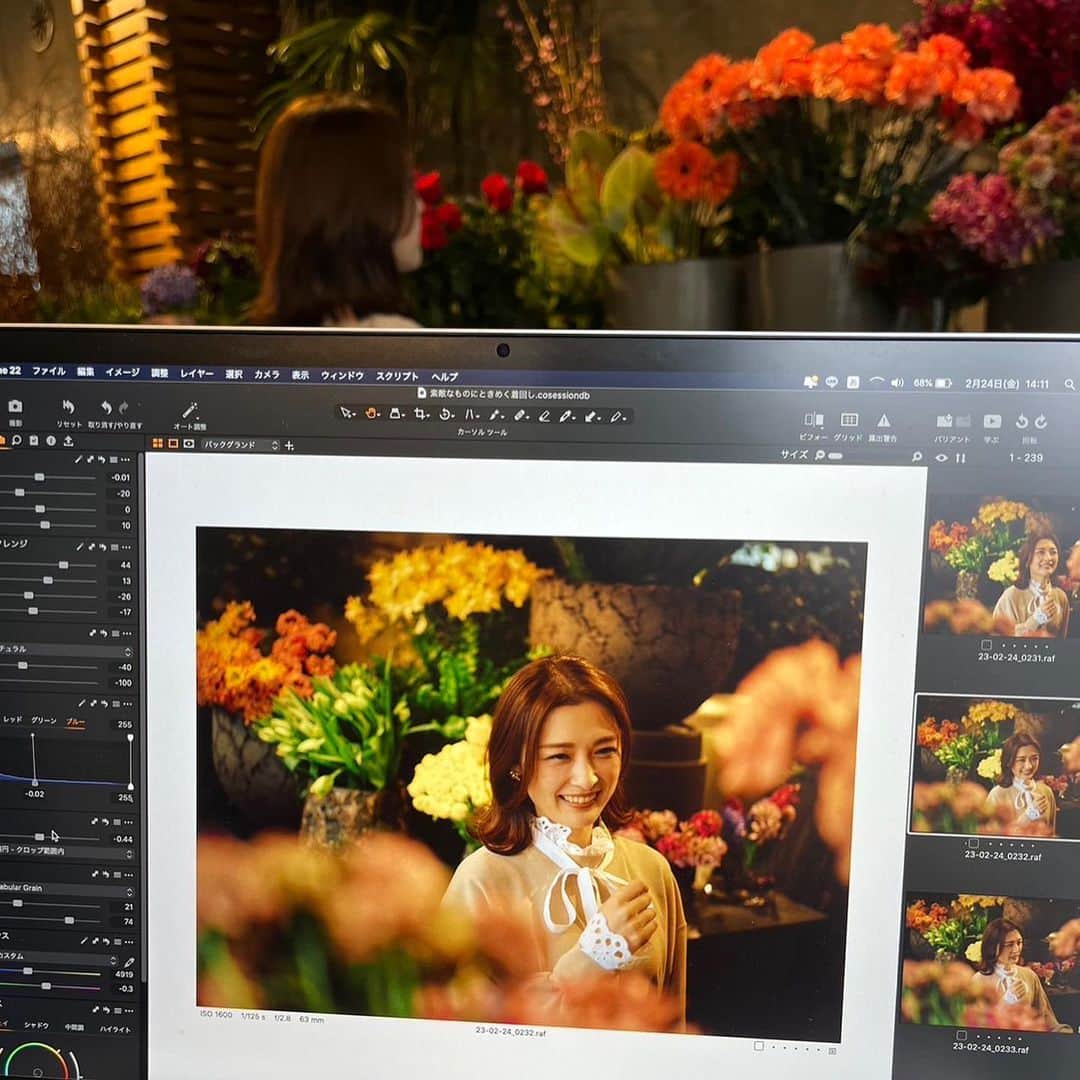Toggle the 露出警告 exposure warning

(x=883, y=420)
